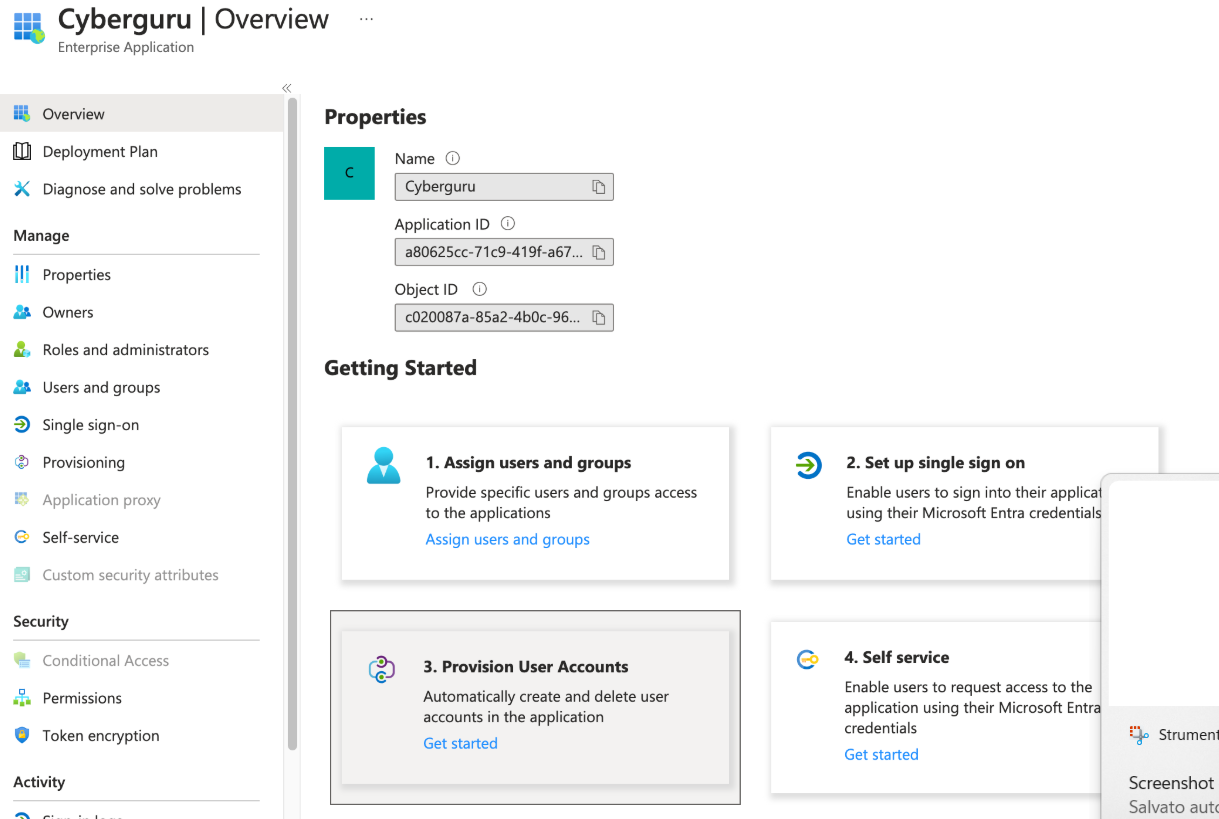This screenshot has width=1219, height=819.
Task: Copy the Object ID value
Action: pos(598,318)
